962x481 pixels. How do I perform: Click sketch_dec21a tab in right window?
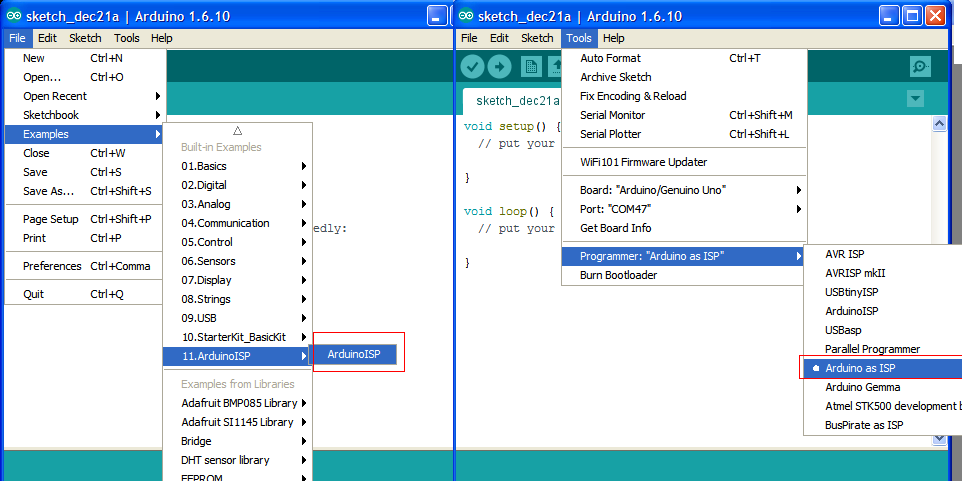coord(517,101)
